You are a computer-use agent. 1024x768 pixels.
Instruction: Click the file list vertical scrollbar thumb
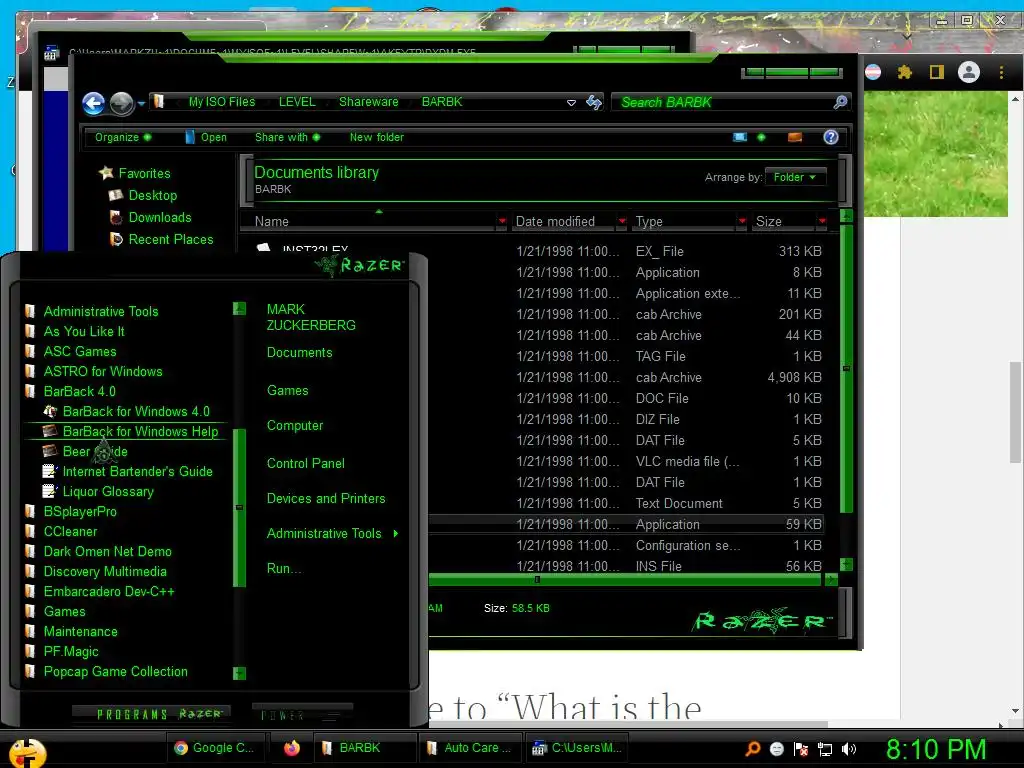(x=846, y=369)
